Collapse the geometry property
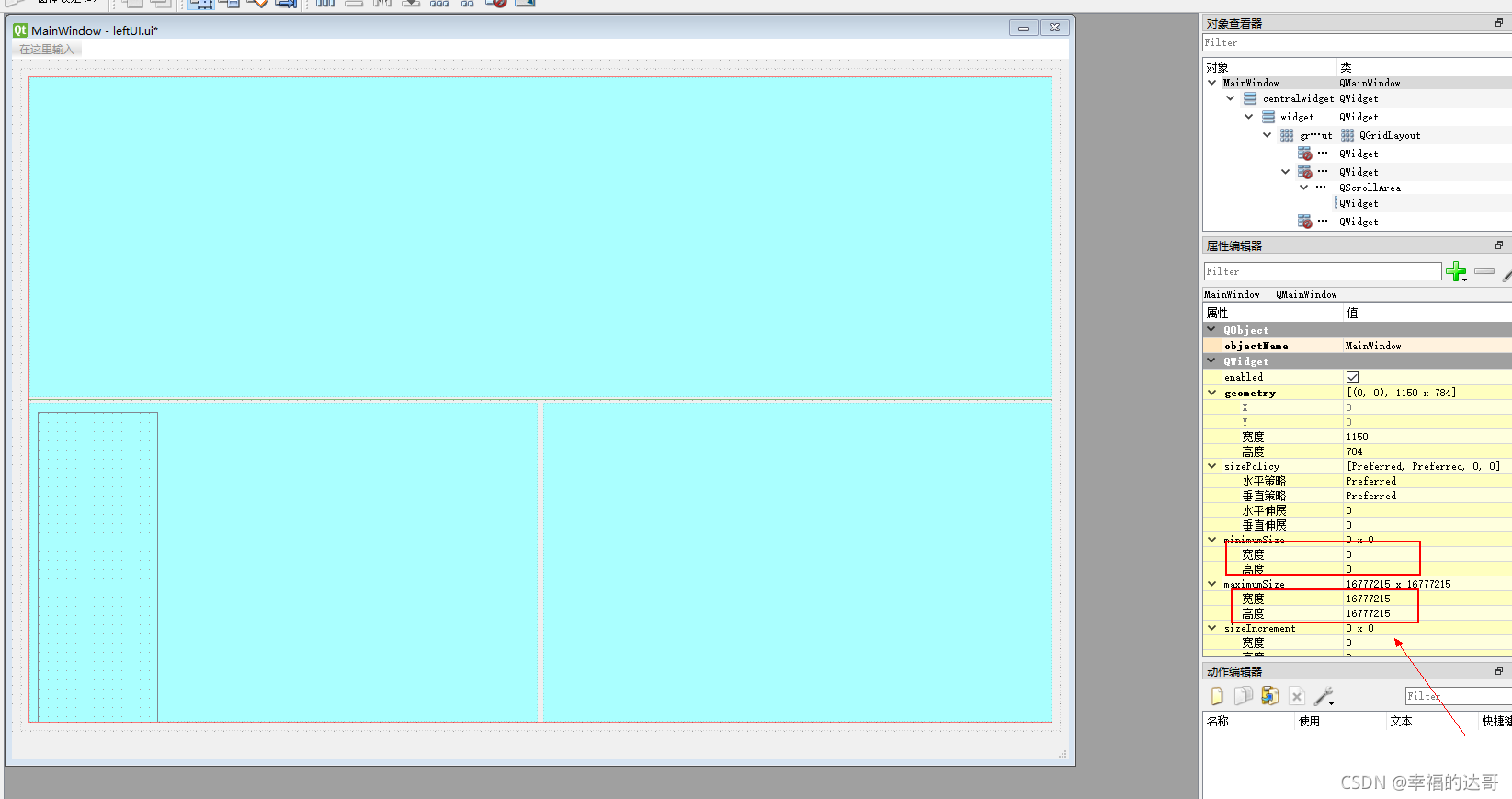The height and width of the screenshot is (799, 1512). [x=1212, y=393]
